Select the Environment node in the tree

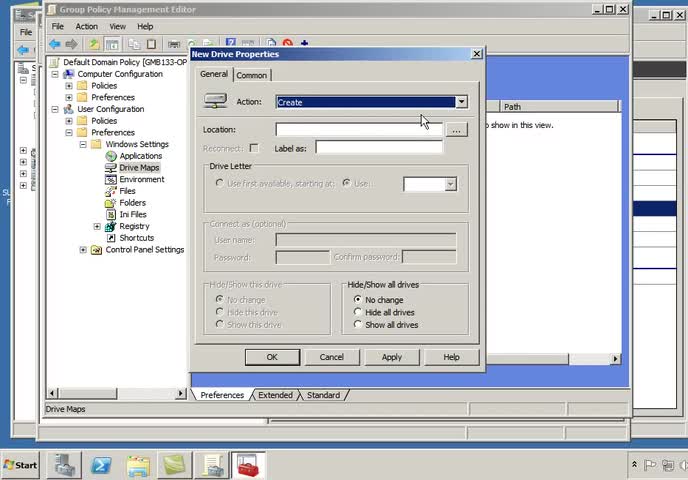click(142, 179)
